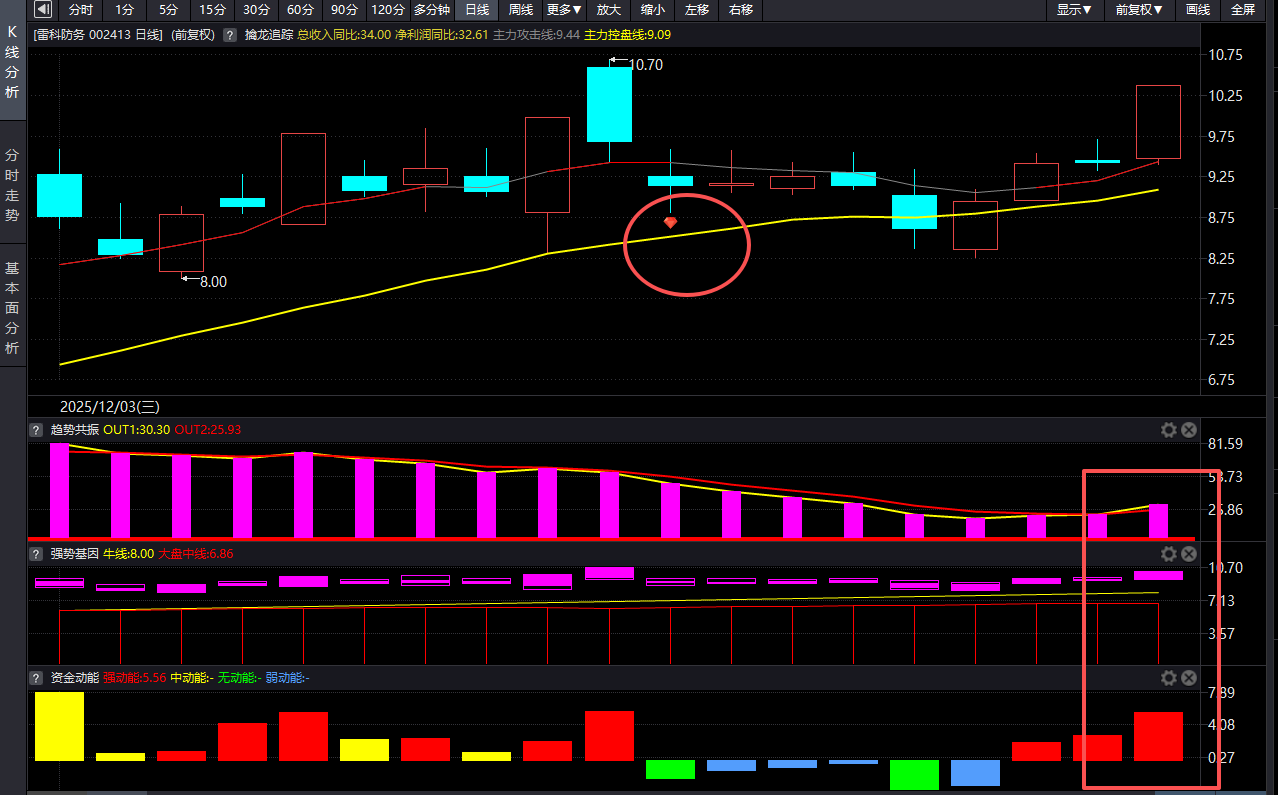
Task: Click the 右移 shift right button
Action: [x=741, y=10]
